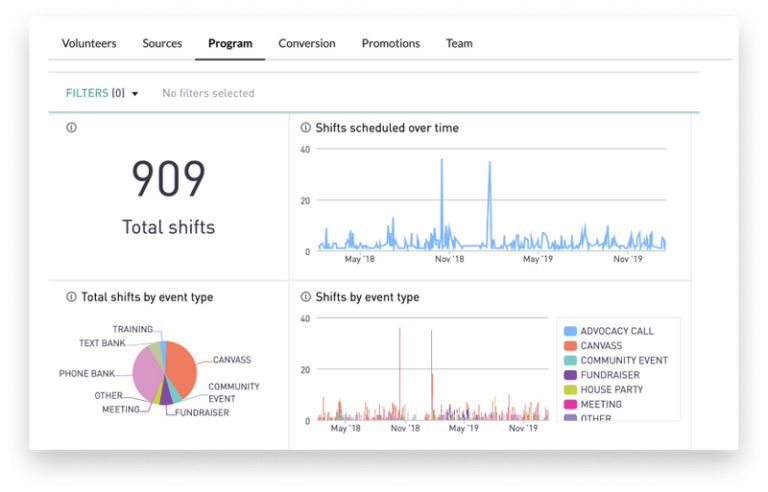Click the FILTERS (0) label

[95, 94]
